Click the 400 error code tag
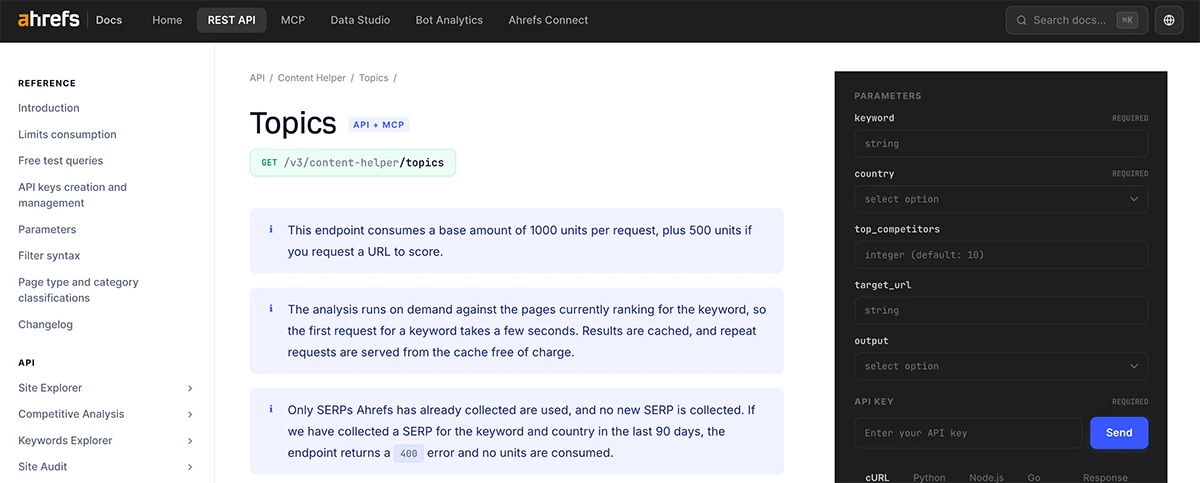Image resolution: width=1200 pixels, height=483 pixels. pyautogui.click(x=408, y=453)
